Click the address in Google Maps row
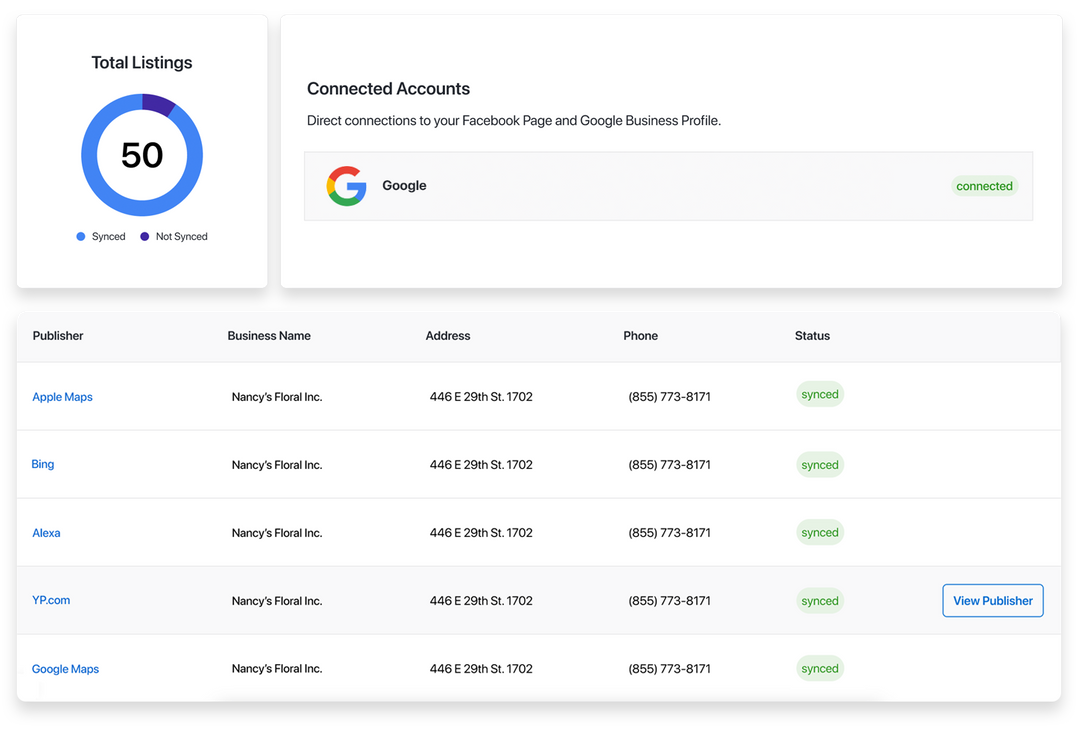The width and height of the screenshot is (1080, 729). pos(481,668)
